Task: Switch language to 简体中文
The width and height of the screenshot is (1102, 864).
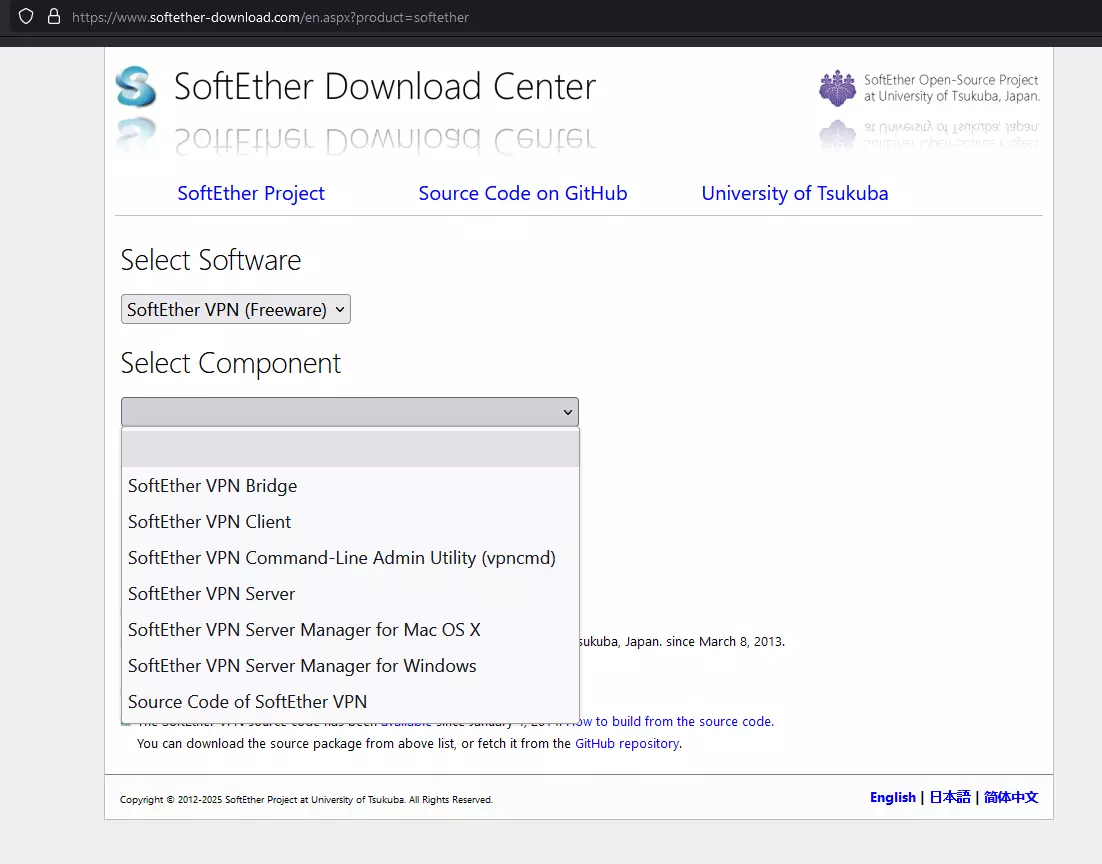Action: [1011, 797]
